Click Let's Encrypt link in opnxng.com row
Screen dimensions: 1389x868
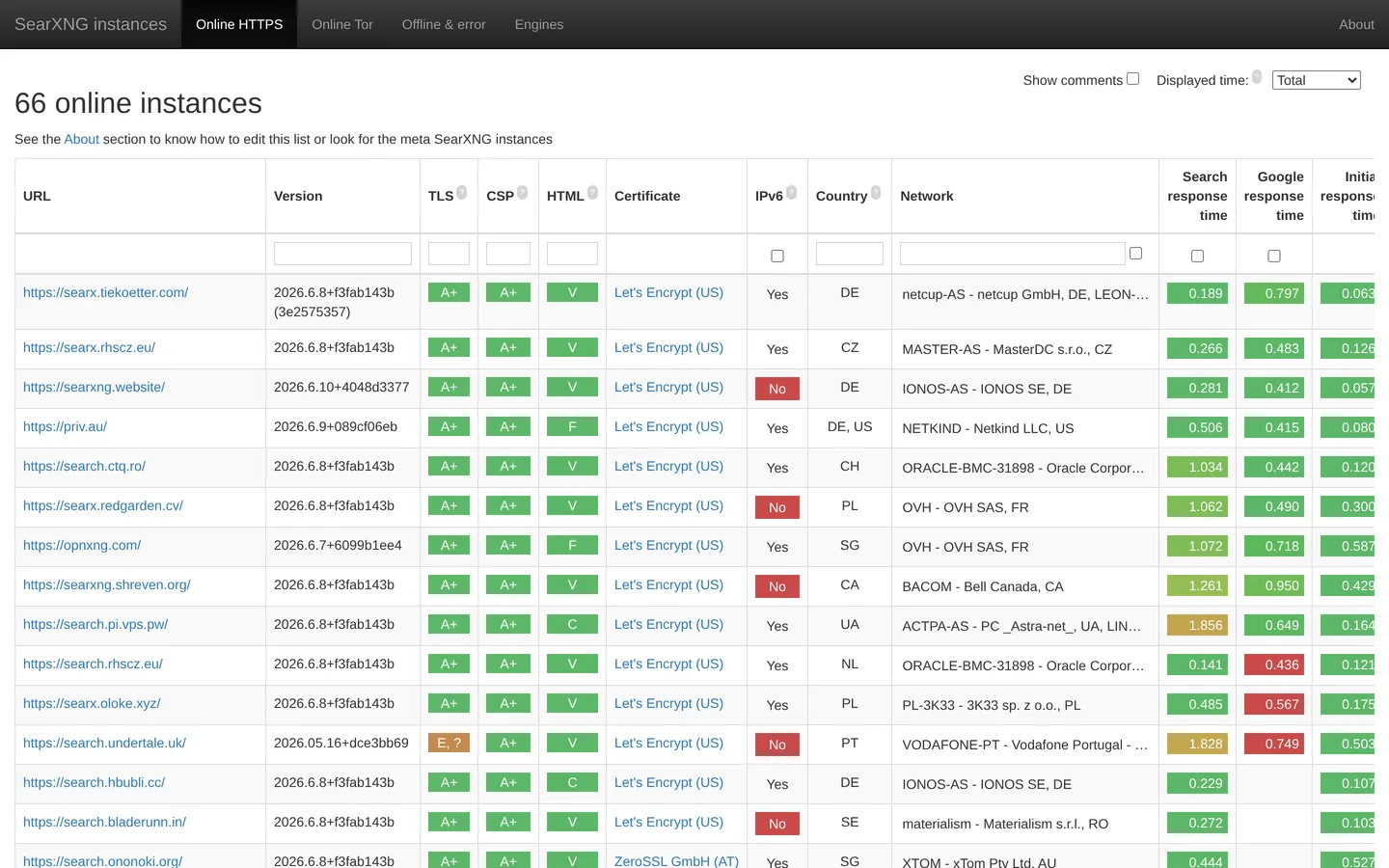(x=668, y=545)
